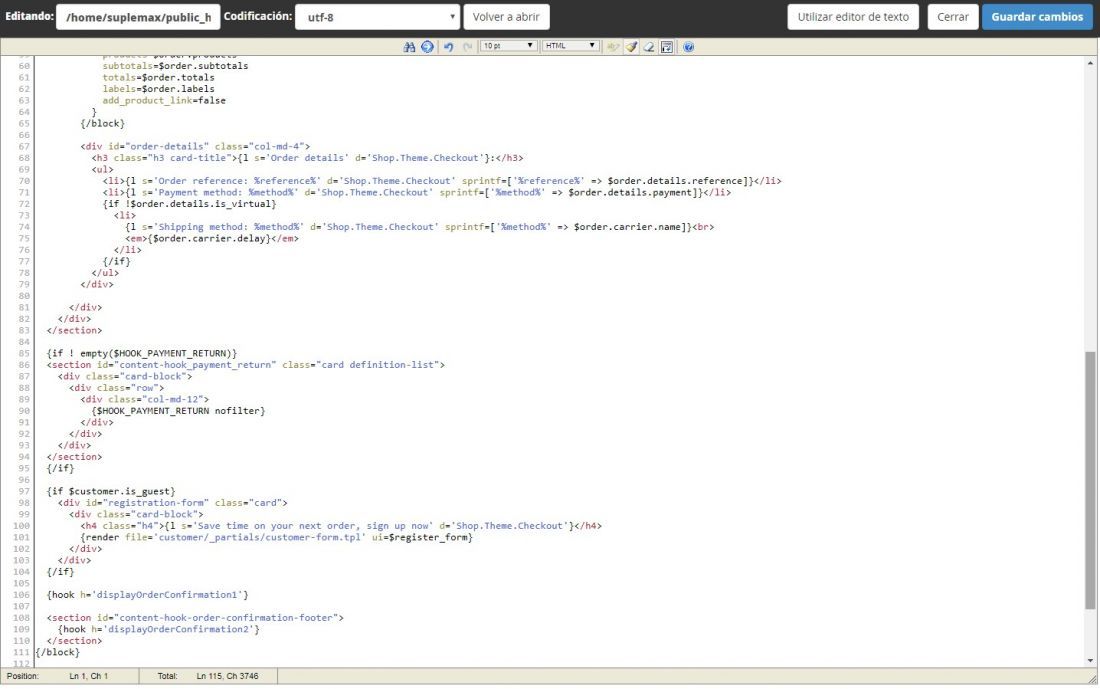Click line number 85 in the gutter

(x=24, y=353)
